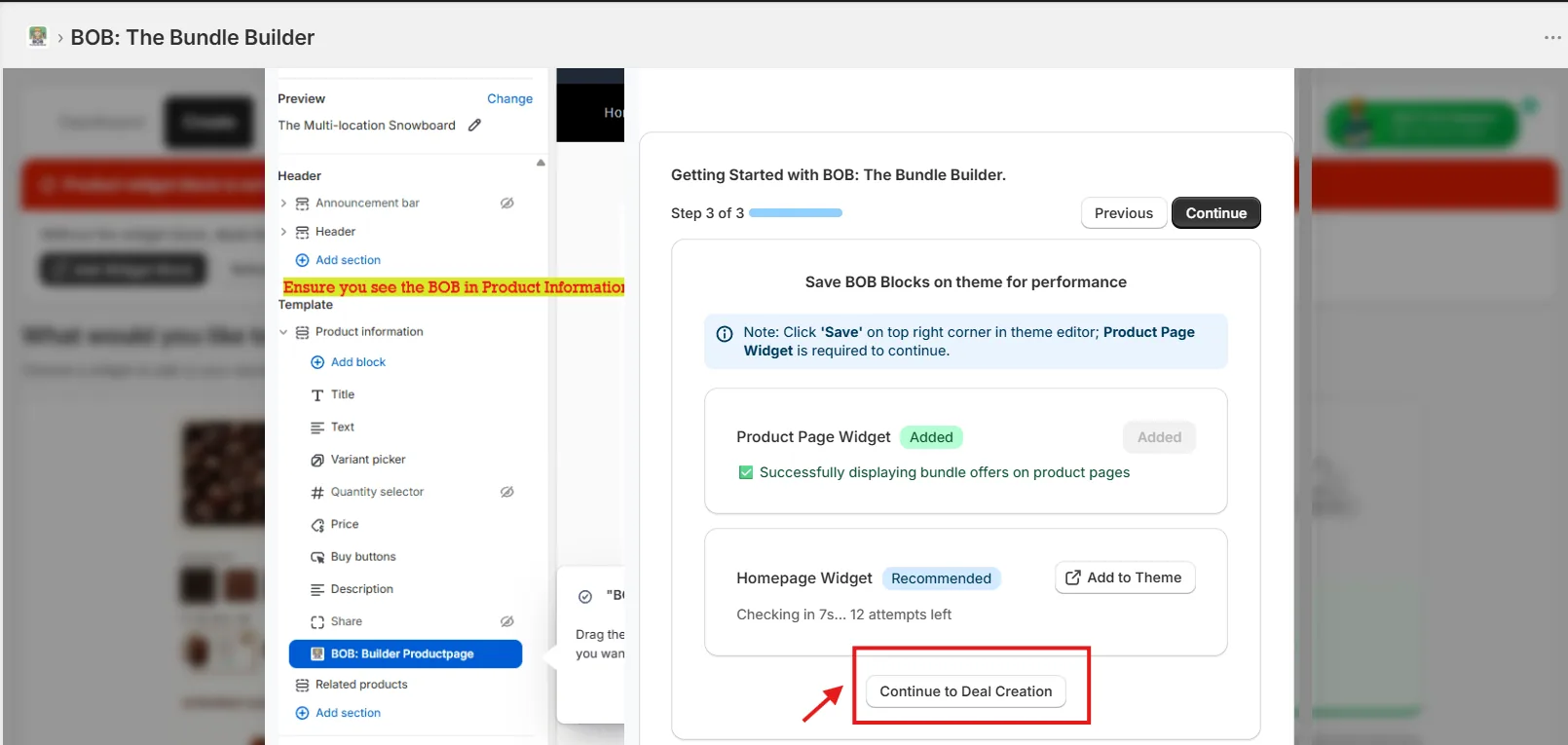Click the Related products section icon

coord(302,685)
